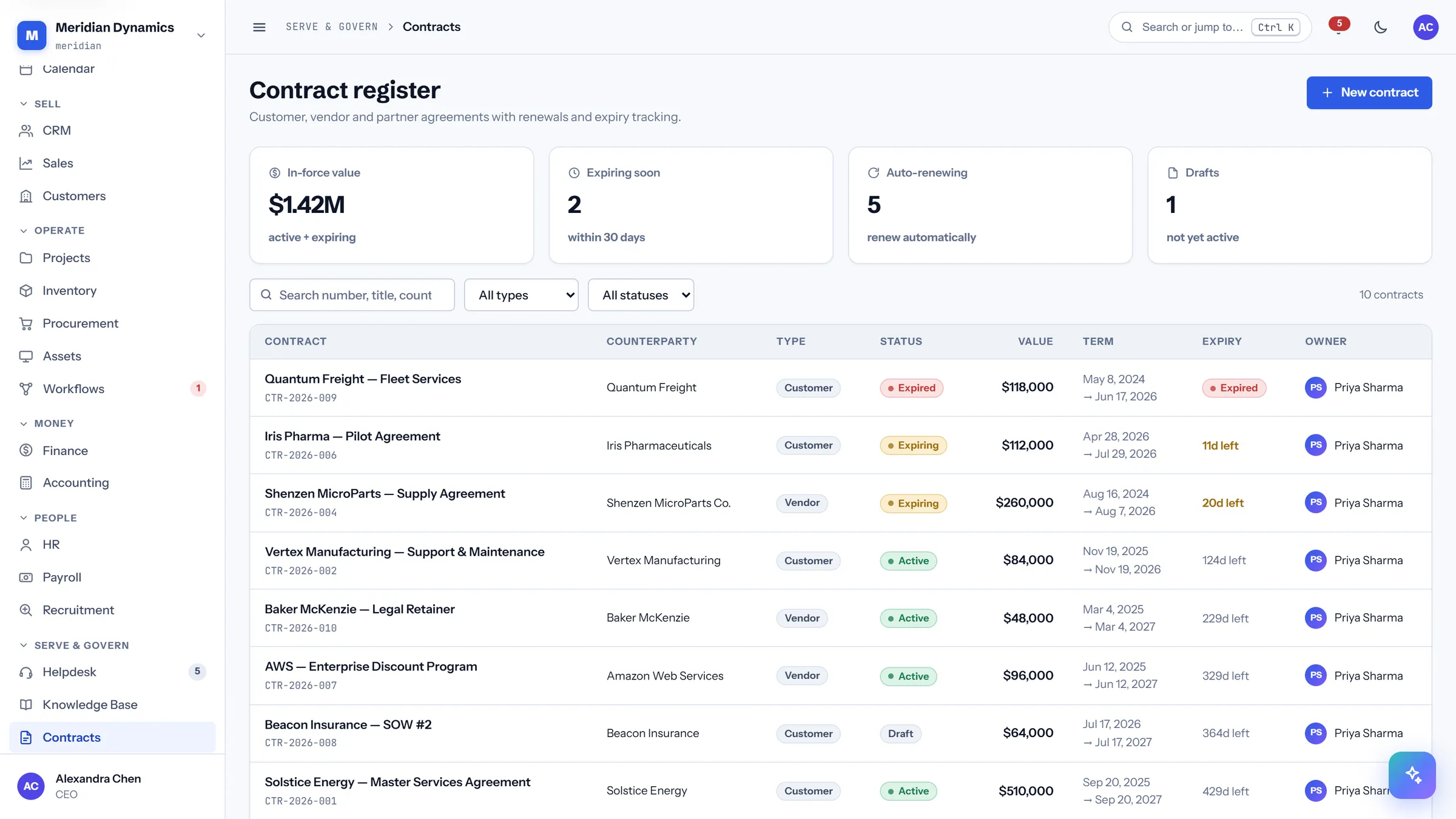Open the All types dropdown

click(521, 295)
